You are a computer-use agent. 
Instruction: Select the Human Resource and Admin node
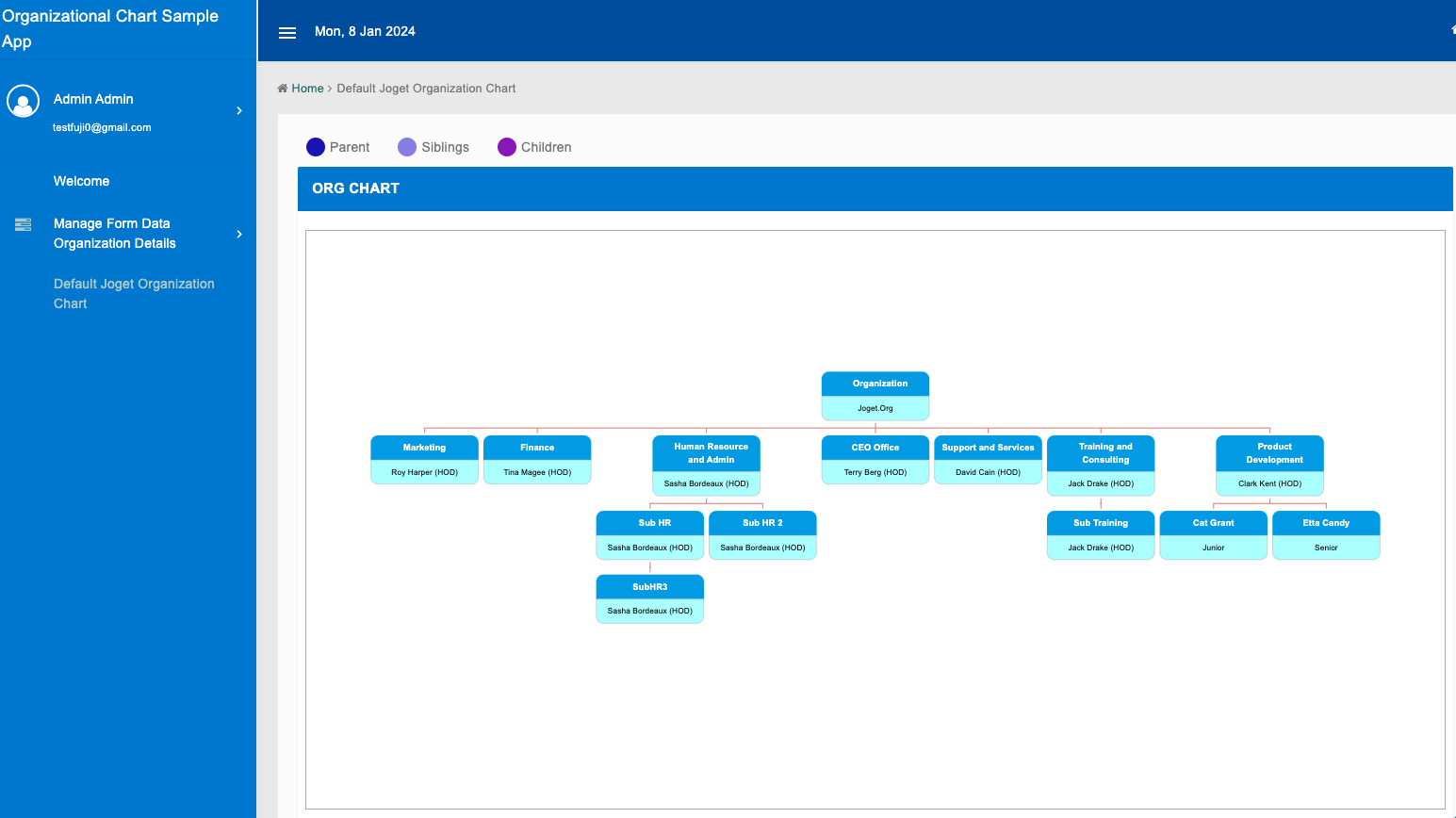(x=706, y=465)
